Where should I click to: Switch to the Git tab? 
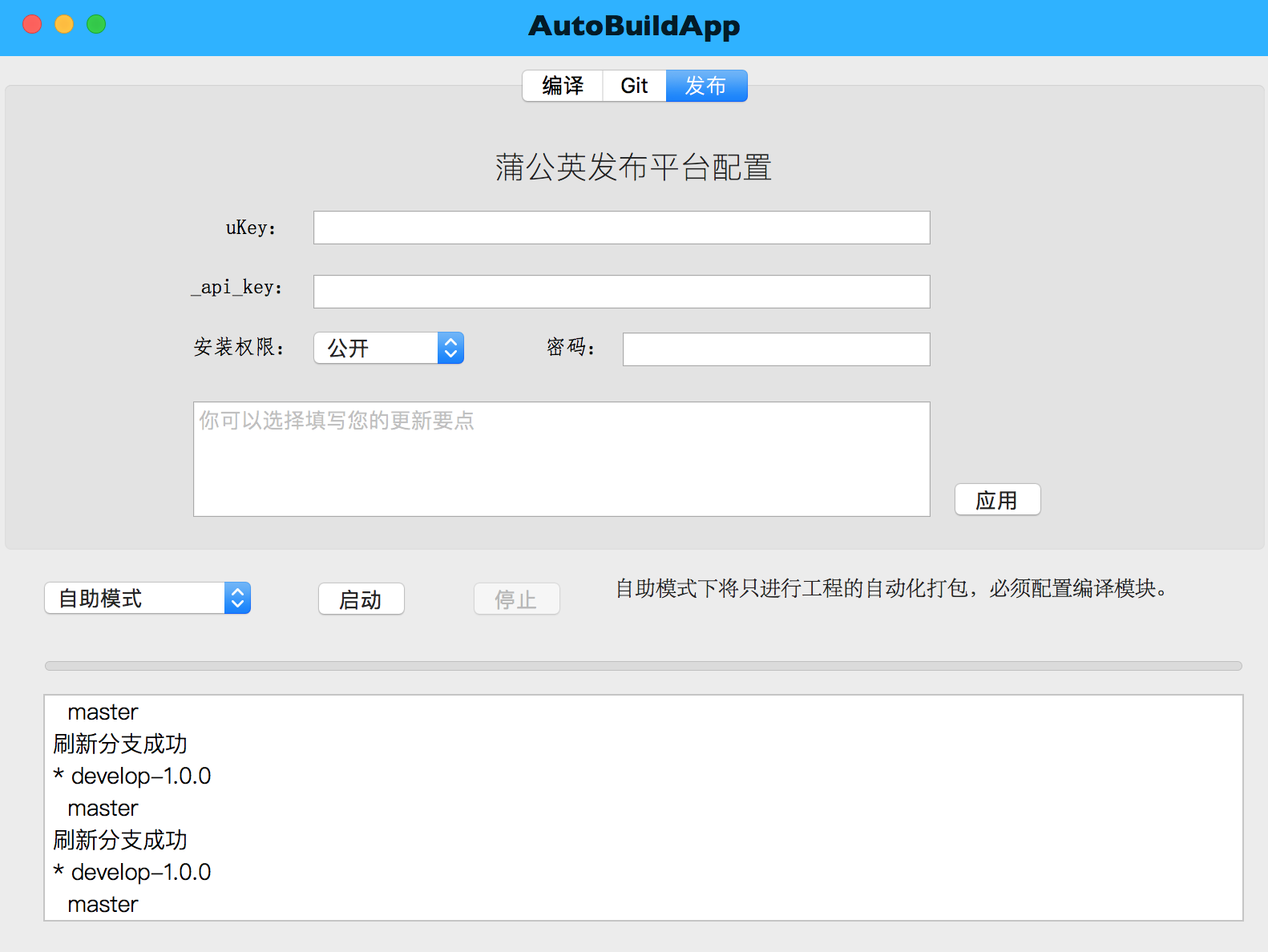tap(634, 86)
